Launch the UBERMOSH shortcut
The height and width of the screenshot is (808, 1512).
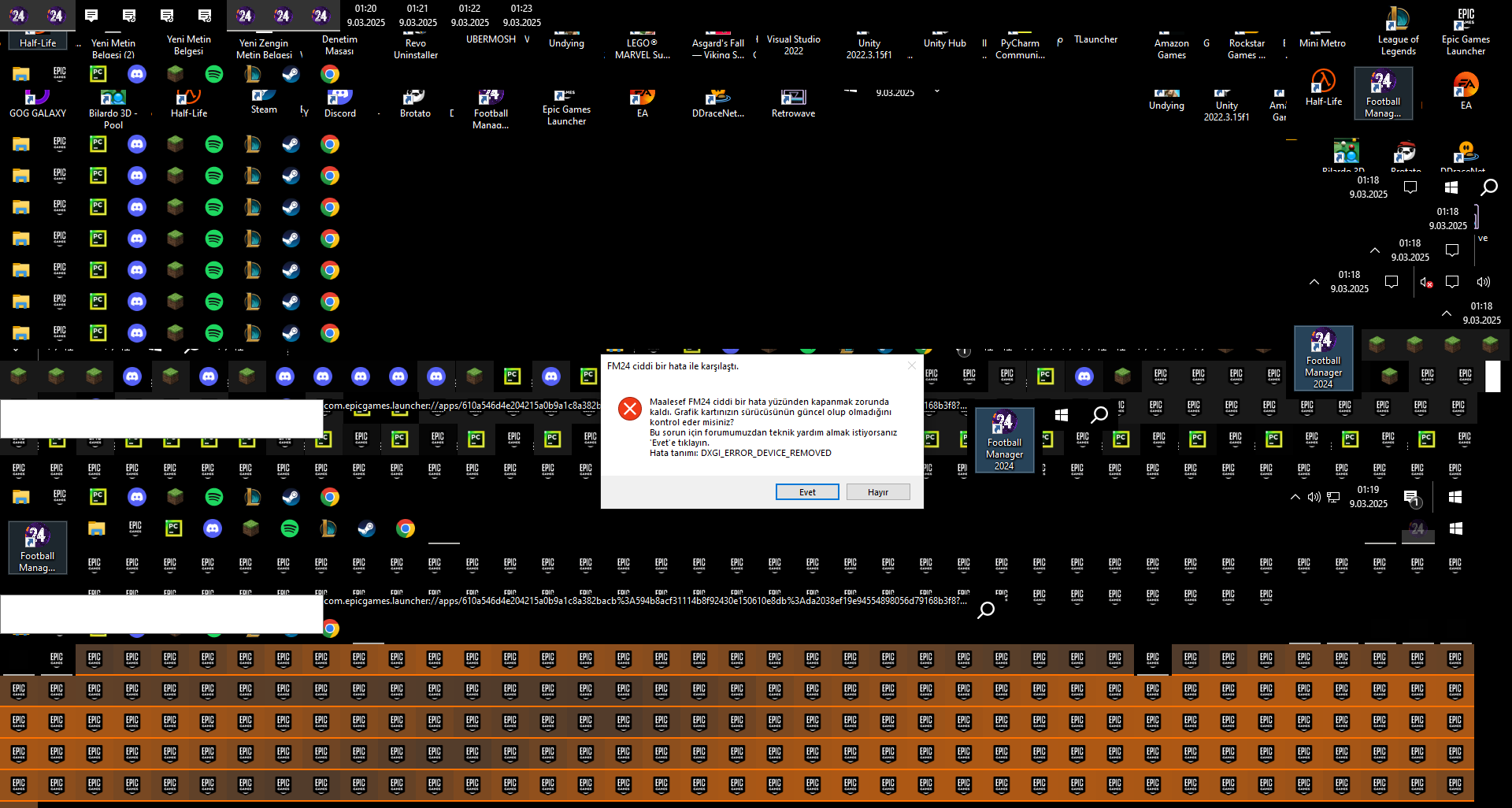point(491,39)
